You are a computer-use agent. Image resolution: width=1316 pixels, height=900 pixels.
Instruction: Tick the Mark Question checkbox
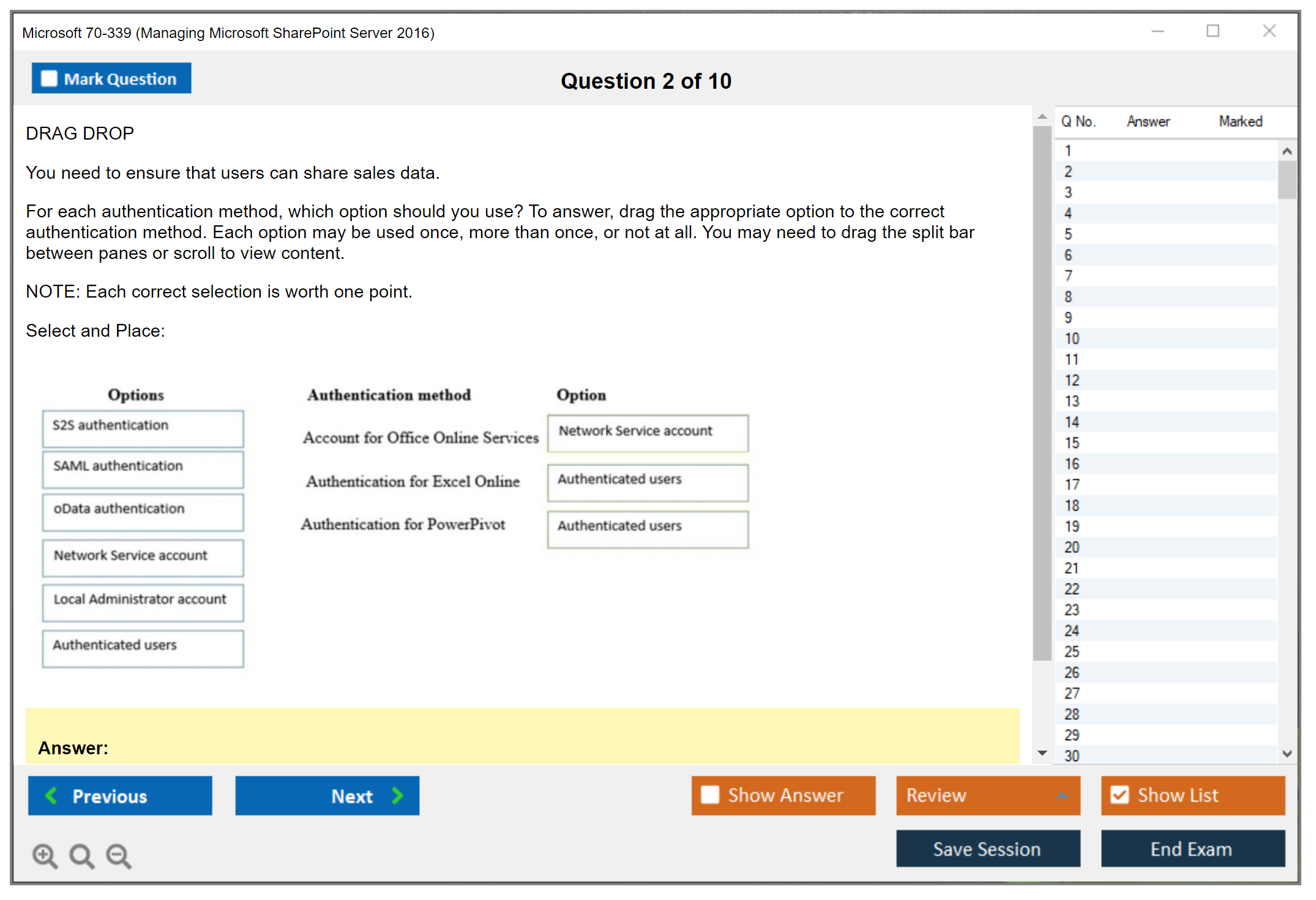click(x=49, y=79)
